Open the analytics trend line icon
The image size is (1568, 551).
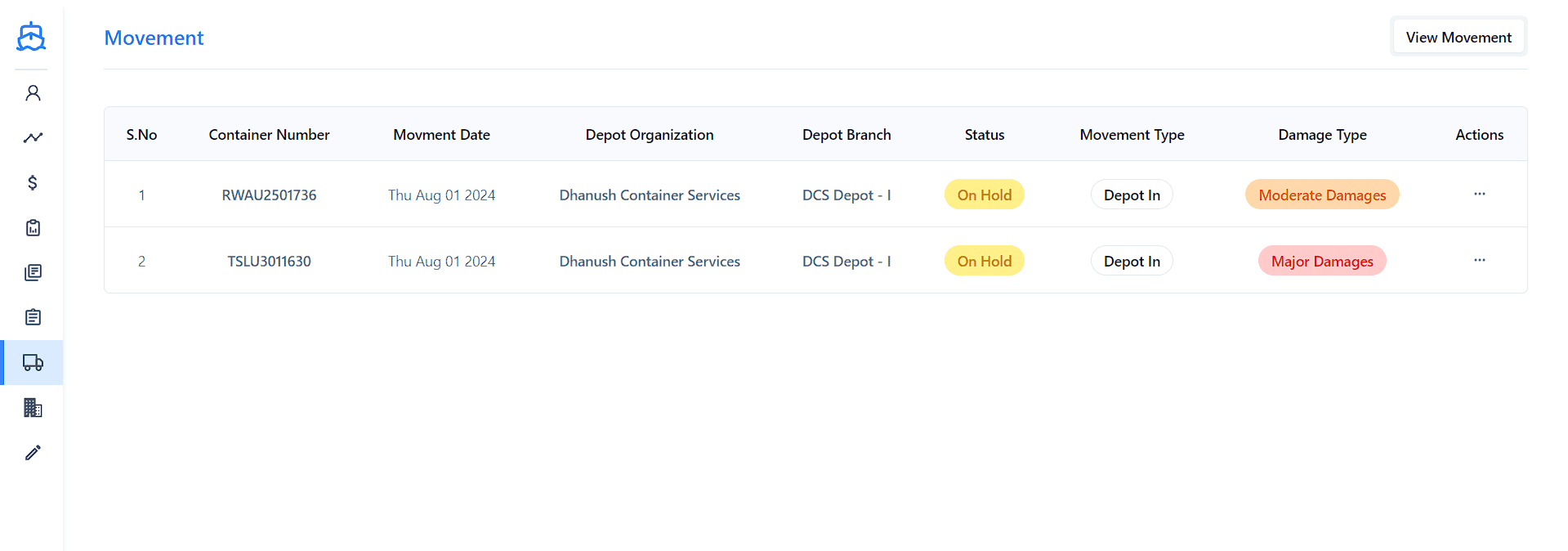pyautogui.click(x=33, y=138)
